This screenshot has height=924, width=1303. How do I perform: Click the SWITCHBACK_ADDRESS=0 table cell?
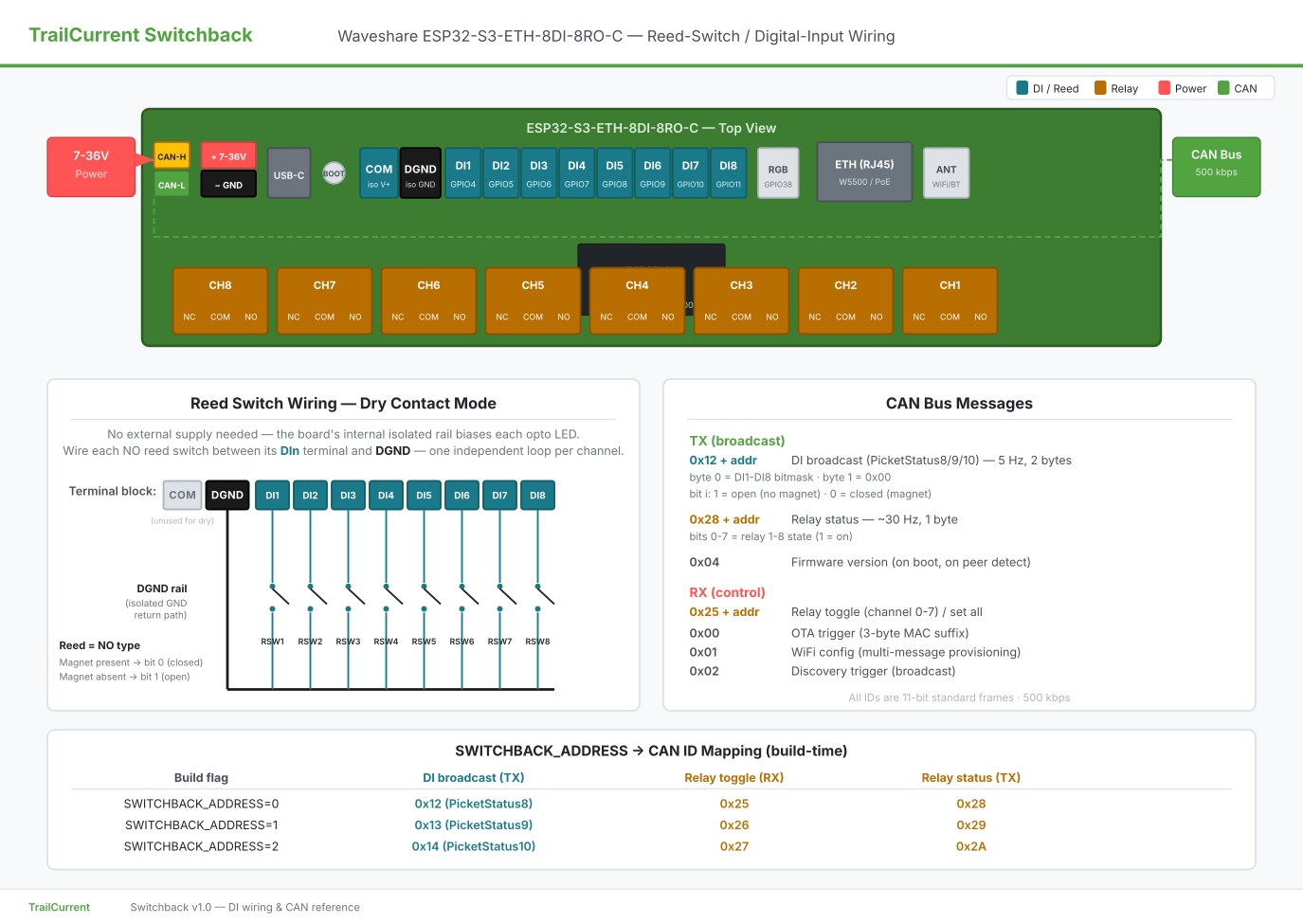[x=201, y=804]
